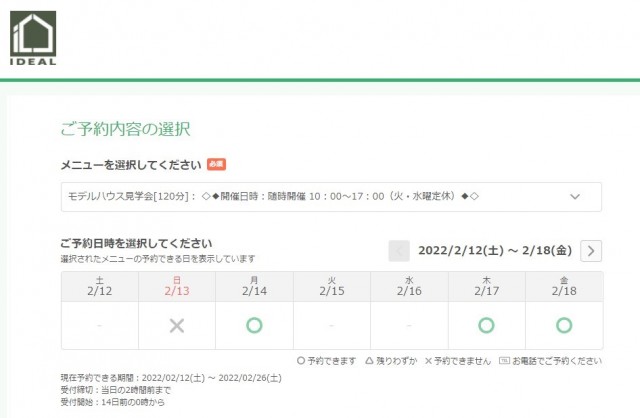Open the モデルハウス見学会 menu dropdown

pos(330,197)
